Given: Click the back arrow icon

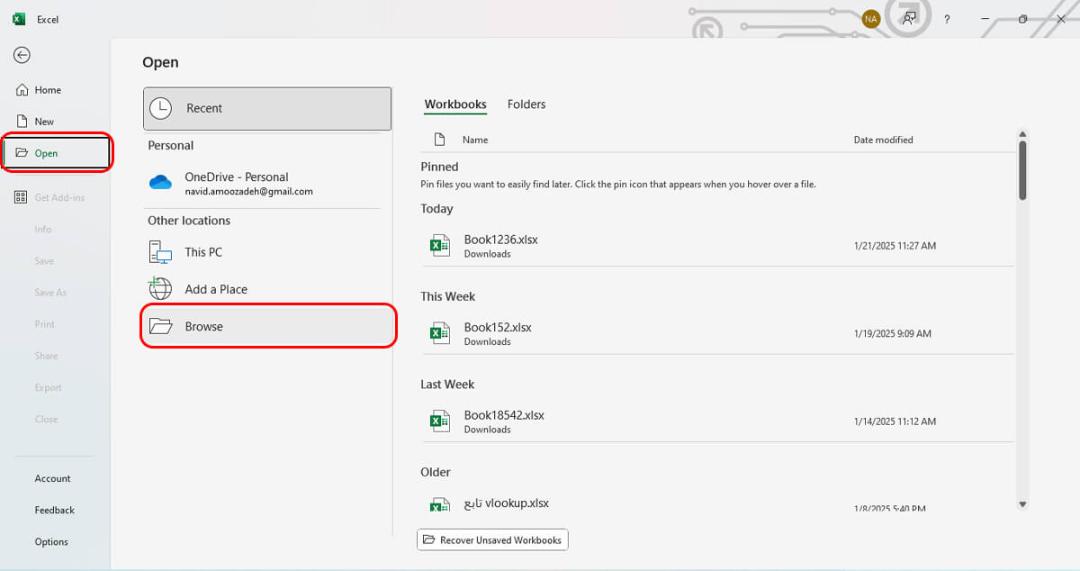Looking at the screenshot, I should pos(22,55).
